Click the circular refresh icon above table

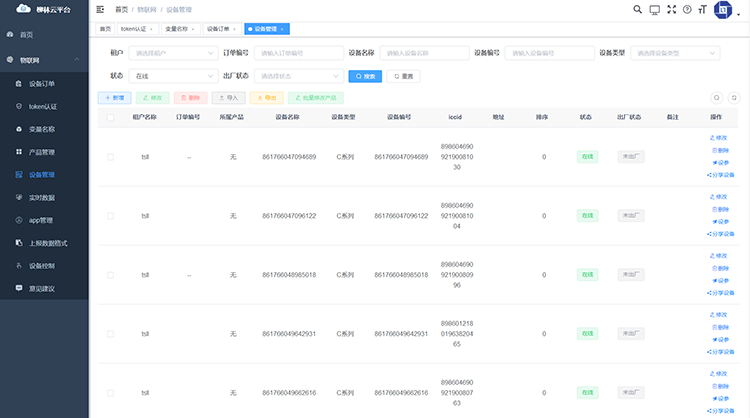click(734, 98)
